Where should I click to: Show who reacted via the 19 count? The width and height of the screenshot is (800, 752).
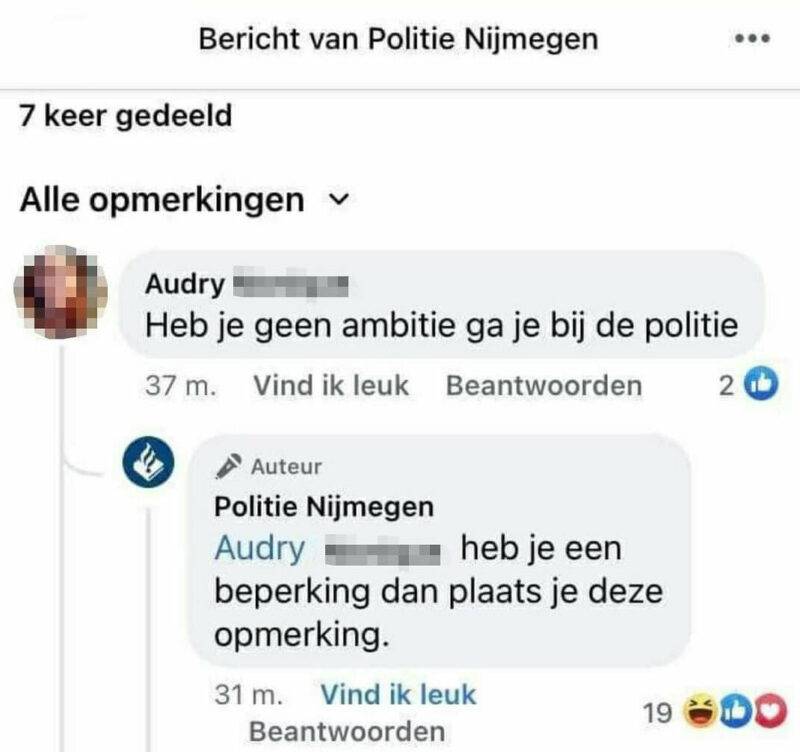(x=657, y=713)
